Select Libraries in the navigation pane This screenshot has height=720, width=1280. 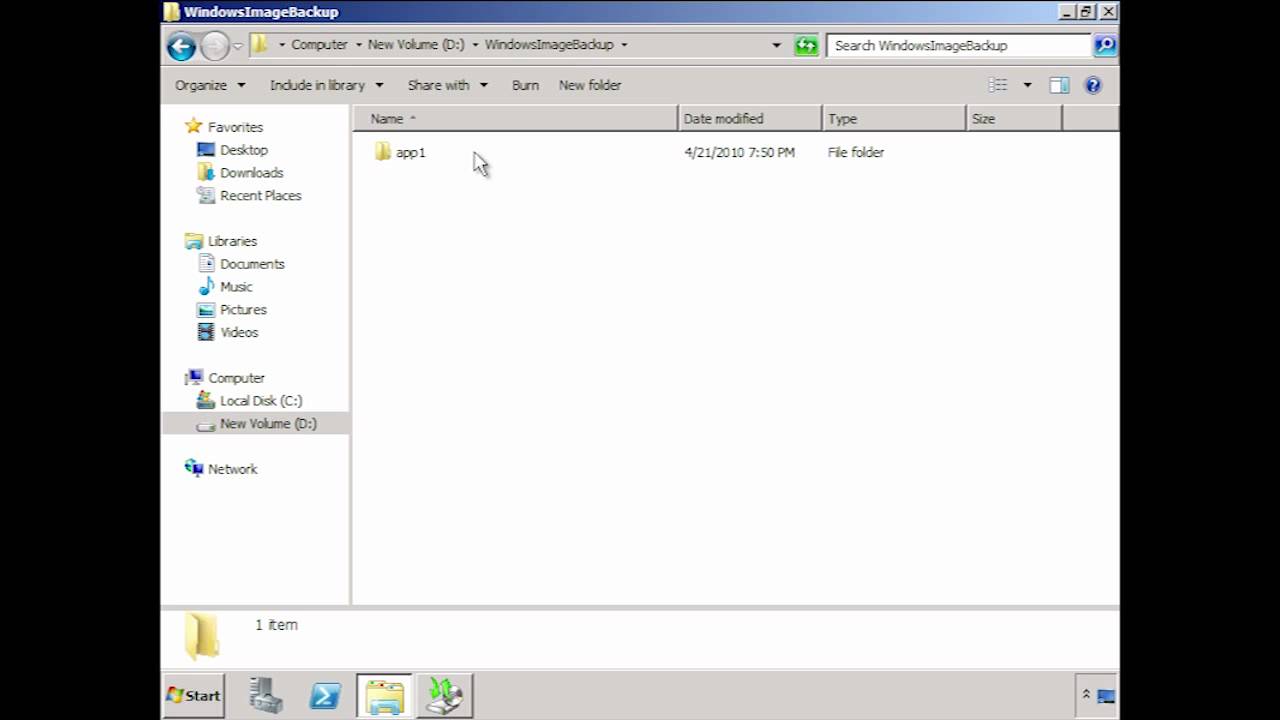232,241
